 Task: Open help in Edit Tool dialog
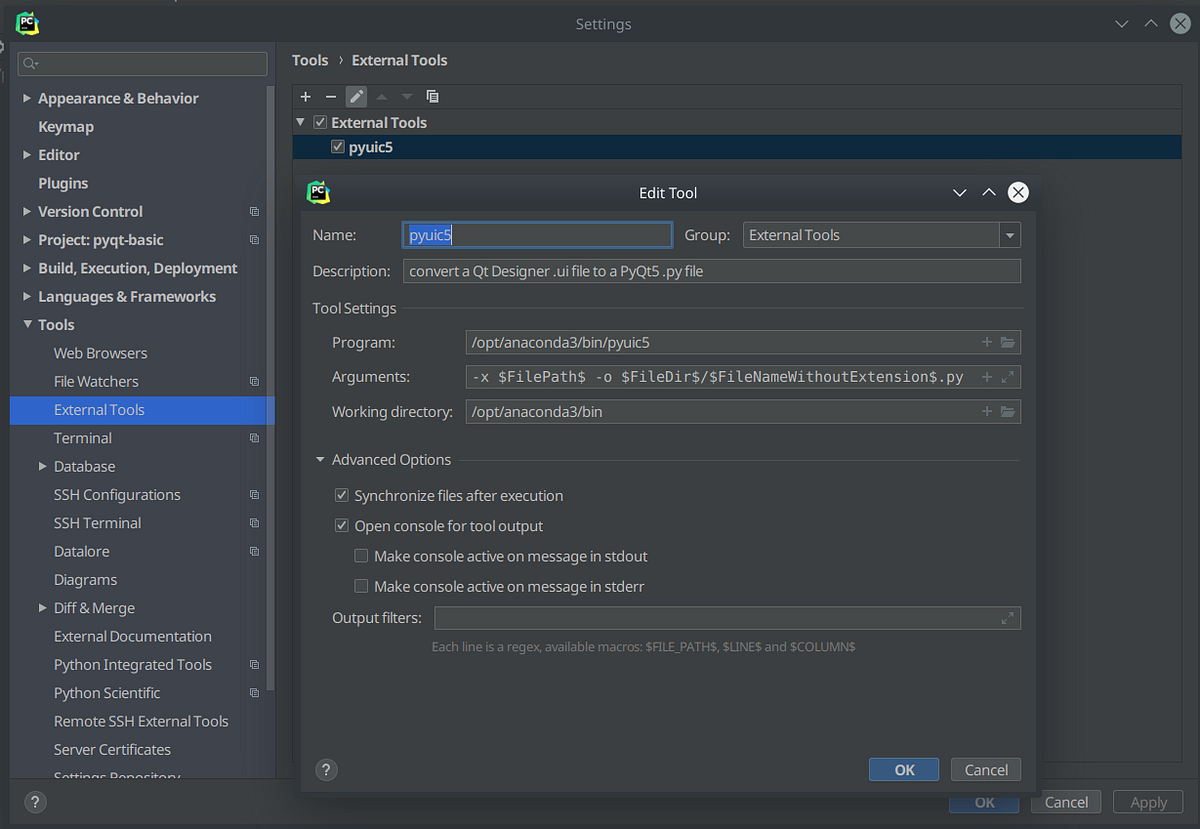[326, 769]
